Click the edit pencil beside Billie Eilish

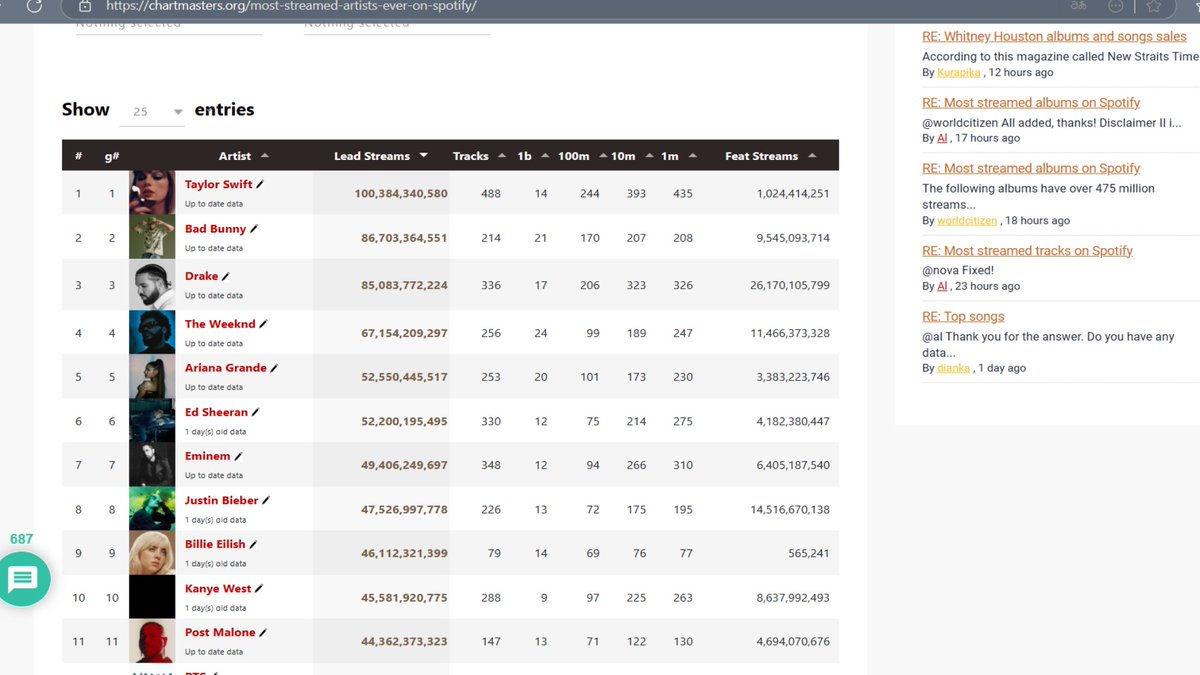[x=254, y=545]
